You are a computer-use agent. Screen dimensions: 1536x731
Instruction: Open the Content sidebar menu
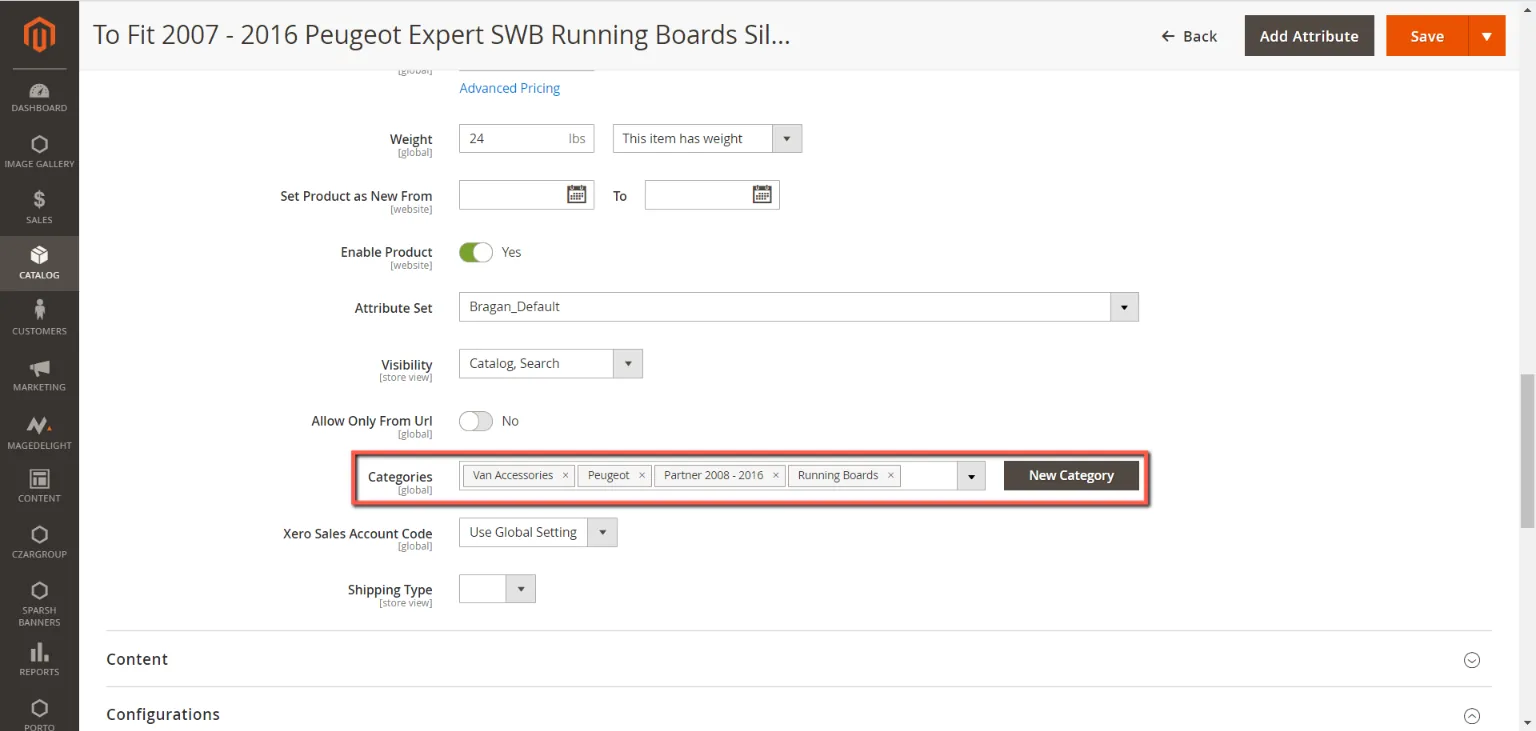39,486
